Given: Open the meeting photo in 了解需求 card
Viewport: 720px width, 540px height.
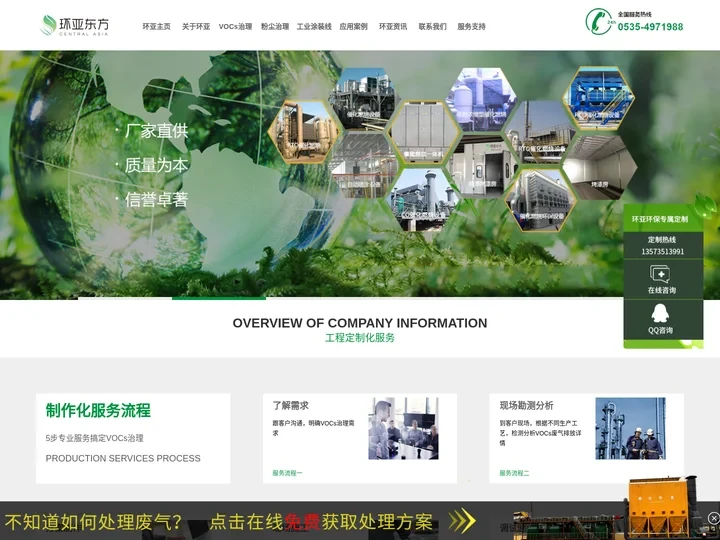Looking at the screenshot, I should pyautogui.click(x=403, y=428).
